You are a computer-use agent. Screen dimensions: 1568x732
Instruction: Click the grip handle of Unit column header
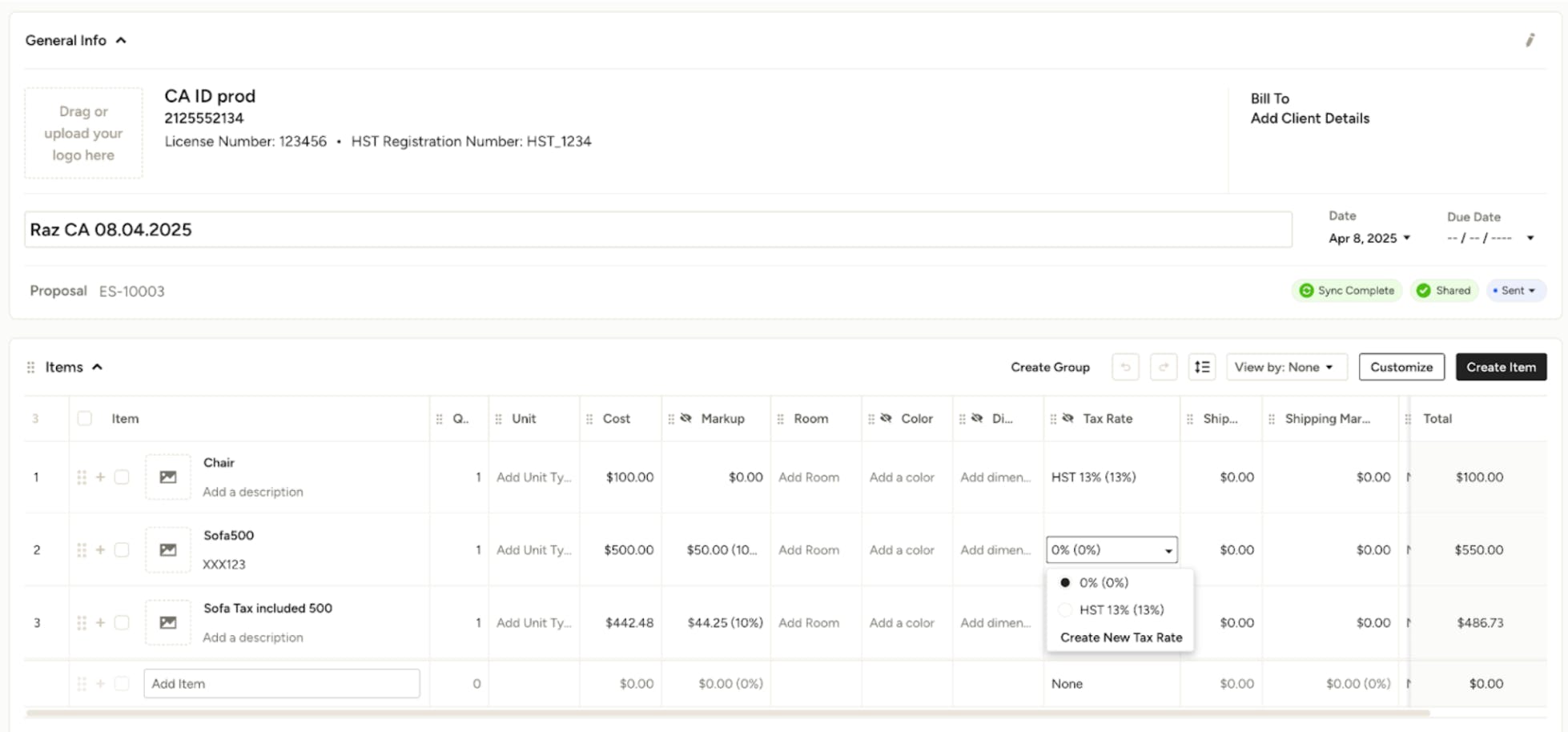(x=498, y=419)
